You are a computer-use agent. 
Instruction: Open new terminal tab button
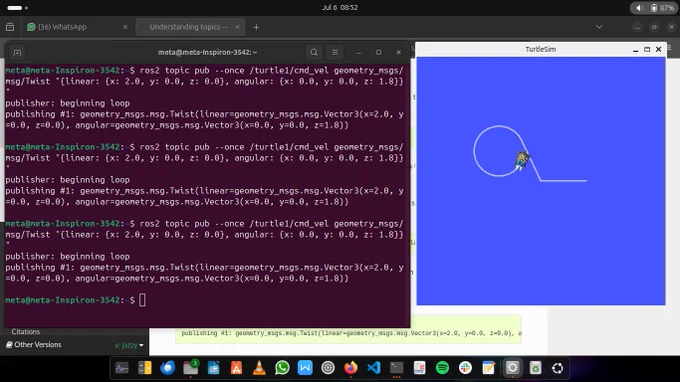click(17, 52)
